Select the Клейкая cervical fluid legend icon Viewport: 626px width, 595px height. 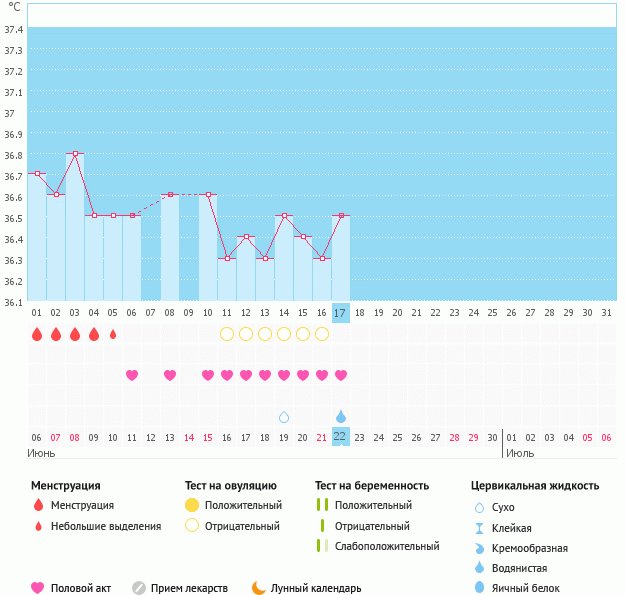479,528
